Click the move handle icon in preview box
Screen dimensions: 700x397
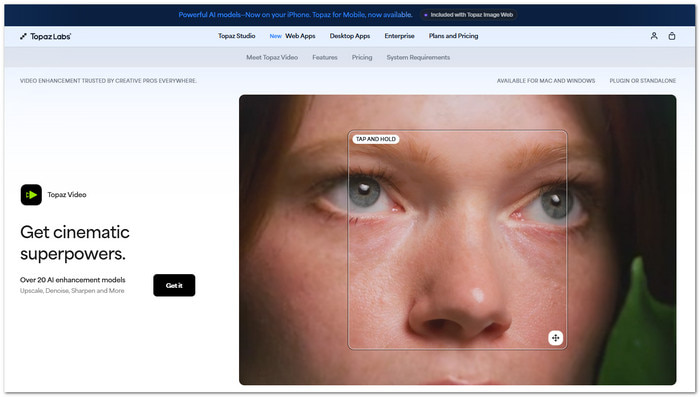[555, 338]
